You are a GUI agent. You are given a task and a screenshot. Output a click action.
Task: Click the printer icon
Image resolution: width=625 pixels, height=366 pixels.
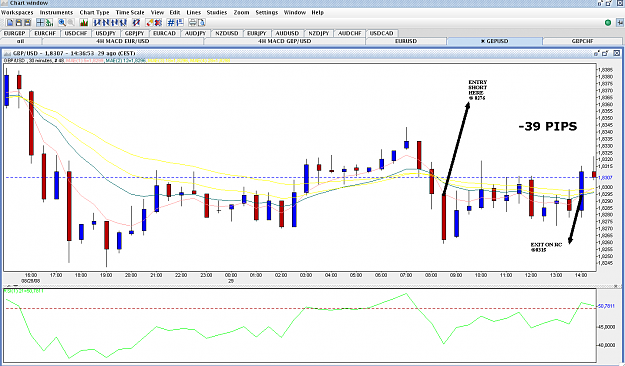pyautogui.click(x=193, y=23)
